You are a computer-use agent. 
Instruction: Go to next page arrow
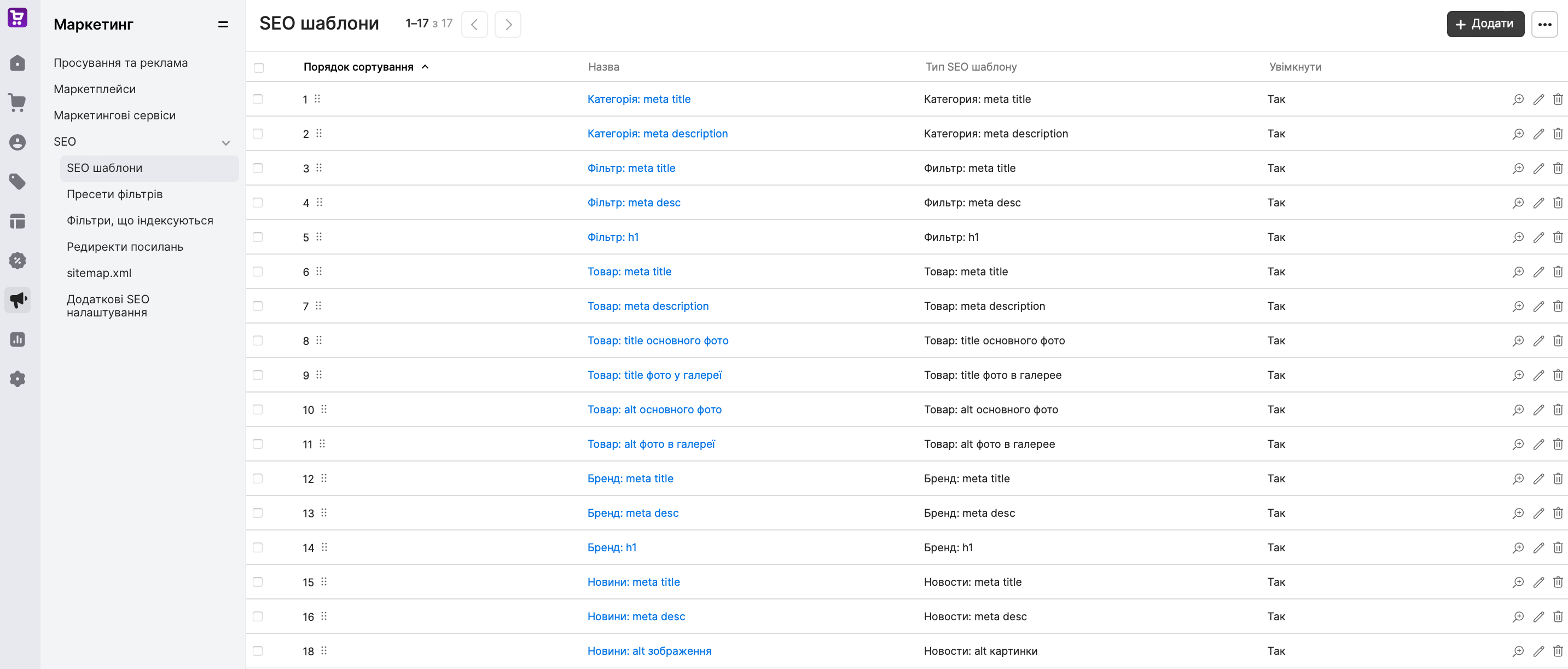[x=508, y=25]
